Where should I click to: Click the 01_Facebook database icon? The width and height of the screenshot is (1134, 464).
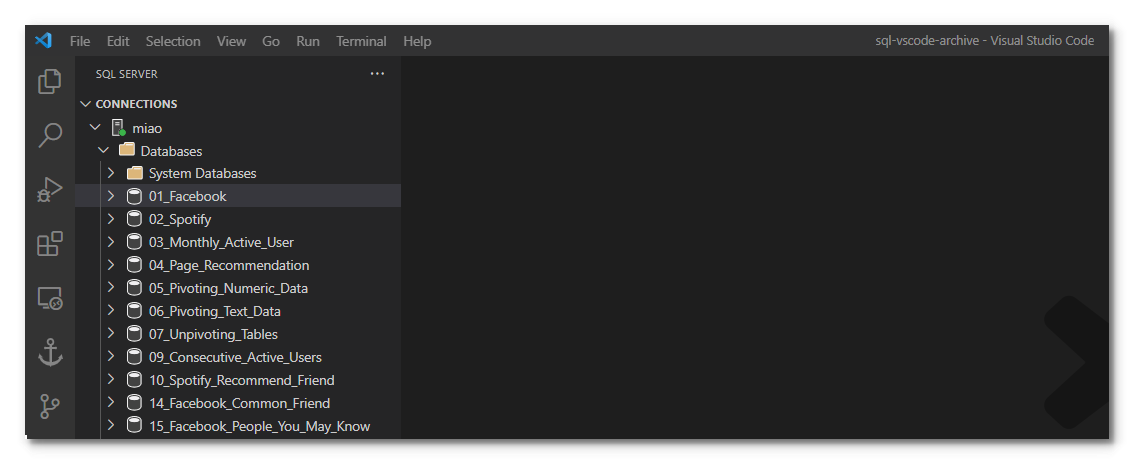(x=135, y=196)
